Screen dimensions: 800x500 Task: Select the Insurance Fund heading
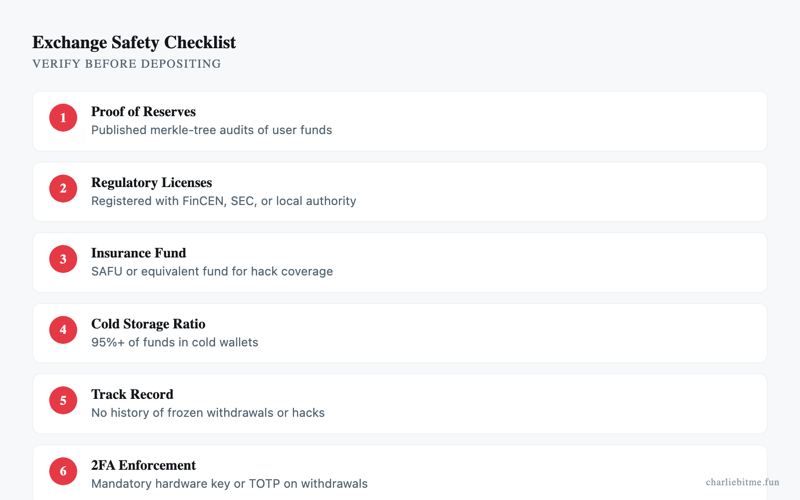pyautogui.click(x=139, y=253)
